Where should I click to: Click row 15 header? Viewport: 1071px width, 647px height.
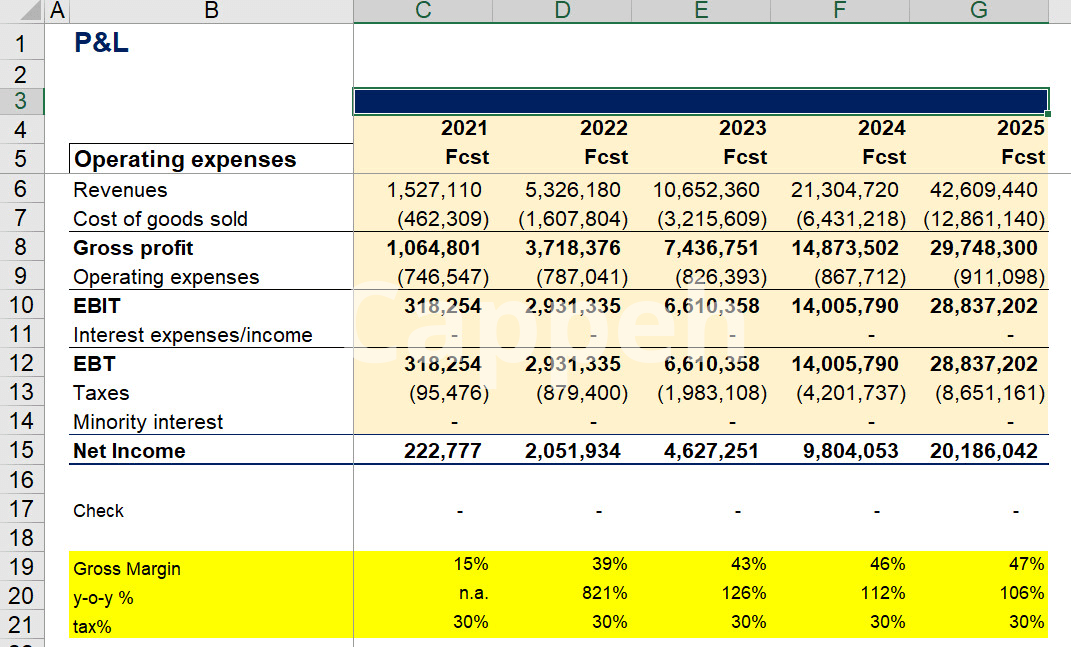pyautogui.click(x=22, y=451)
